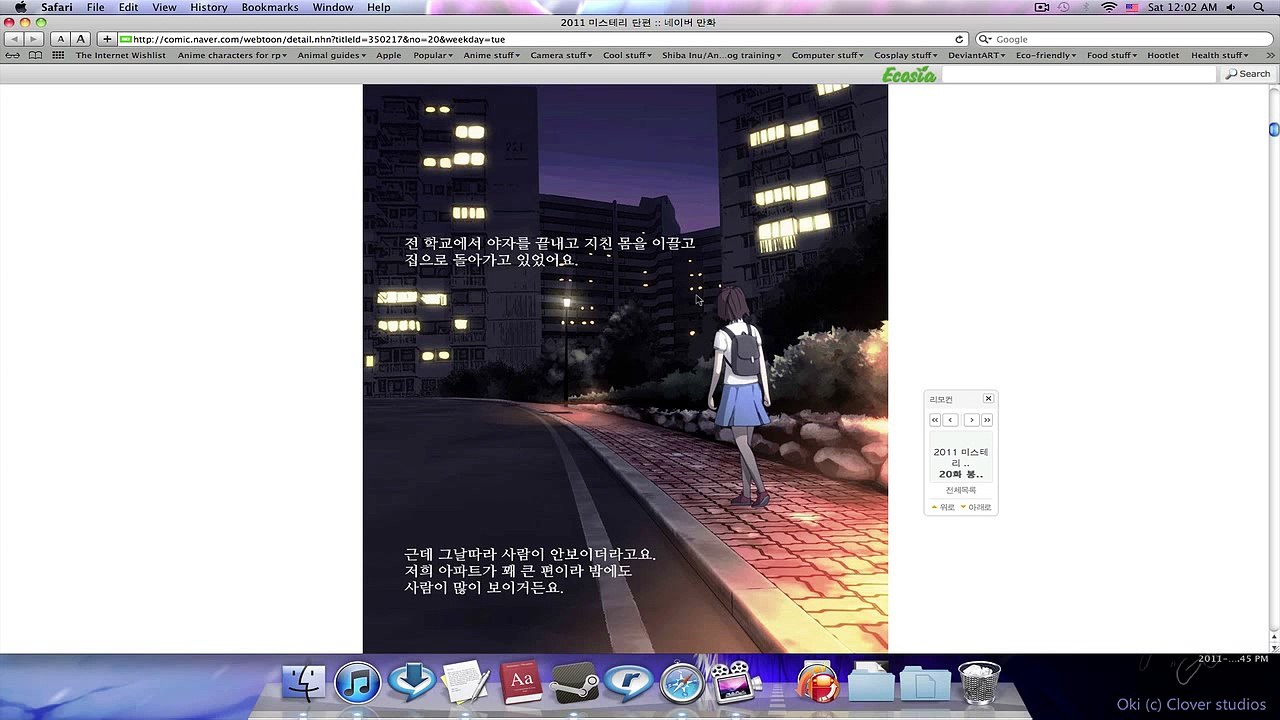This screenshot has height=720, width=1280.
Task: Click the Google search field
Action: click(1123, 39)
